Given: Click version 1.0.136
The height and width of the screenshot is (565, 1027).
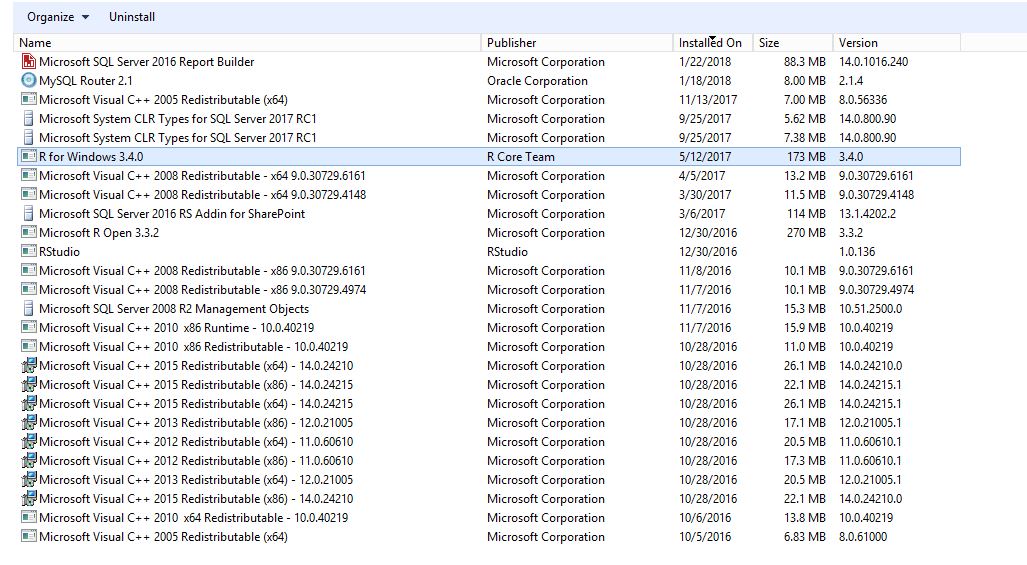Looking at the screenshot, I should point(857,251).
